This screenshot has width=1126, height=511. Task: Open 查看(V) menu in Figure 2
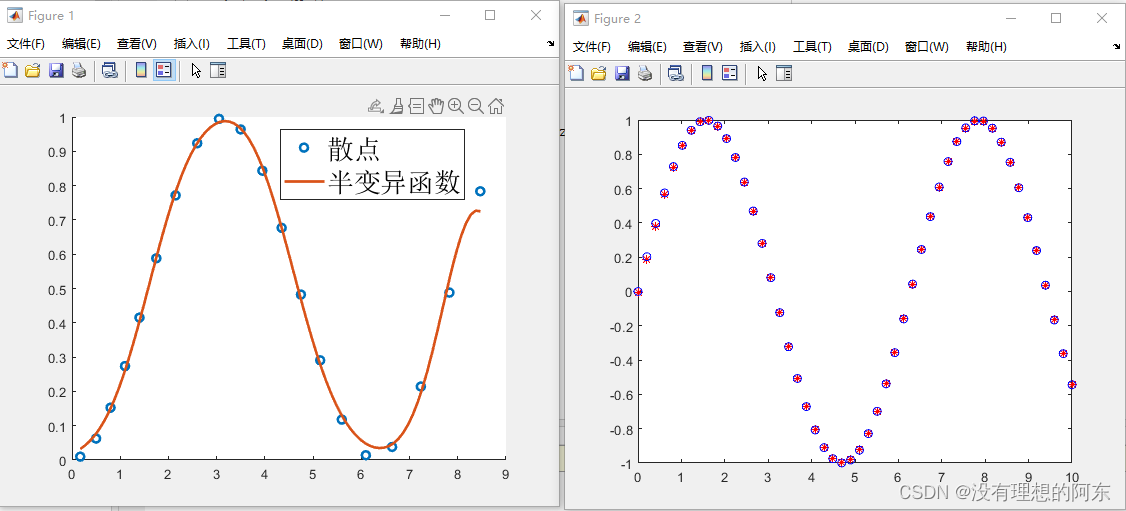(x=702, y=47)
